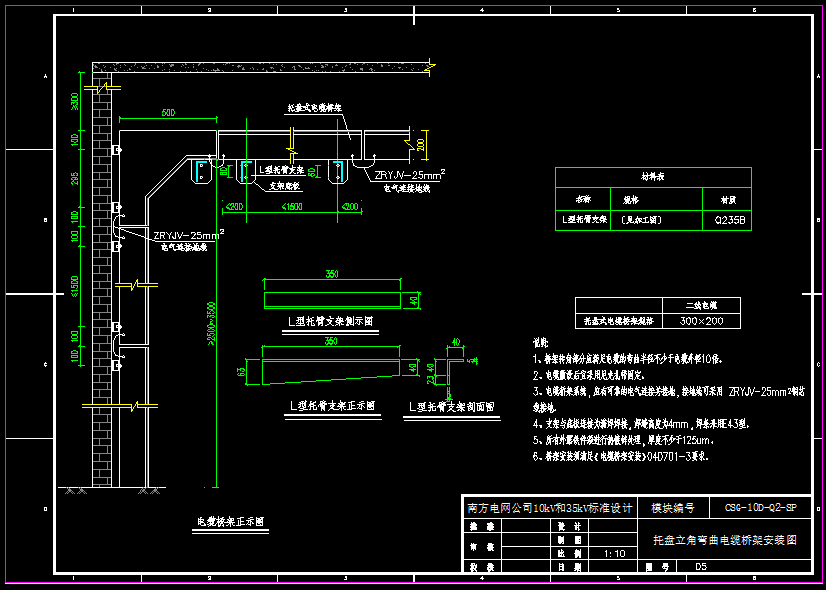
Task: Click the caption L型托臂支架剖面图
Action: 451,407
